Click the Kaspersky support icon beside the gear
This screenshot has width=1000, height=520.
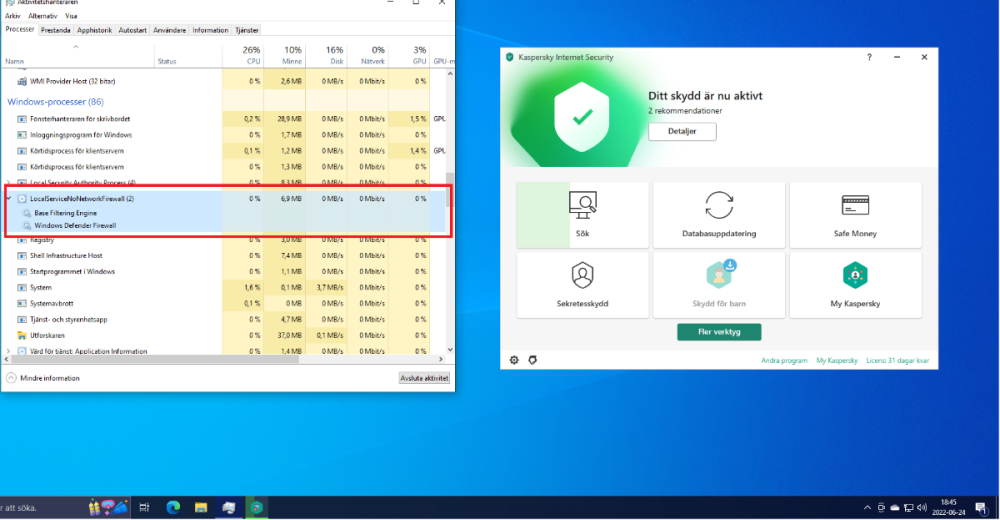pyautogui.click(x=533, y=360)
